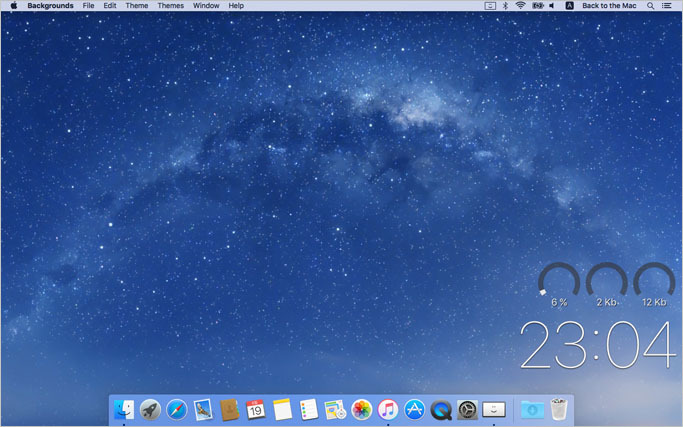Open the Backgrounds application menu
The image size is (683, 427).
50,6
